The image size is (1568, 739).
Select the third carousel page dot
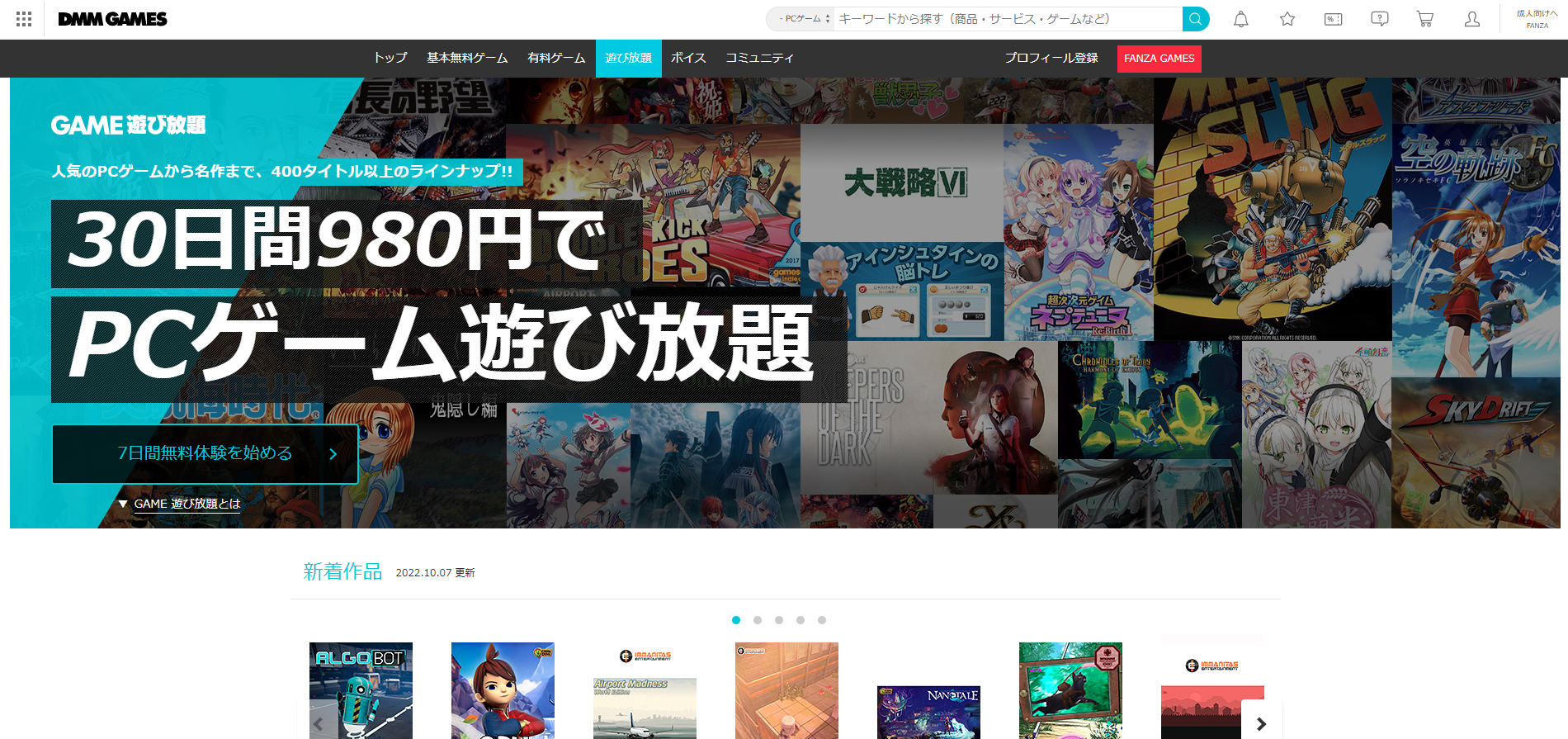point(779,620)
